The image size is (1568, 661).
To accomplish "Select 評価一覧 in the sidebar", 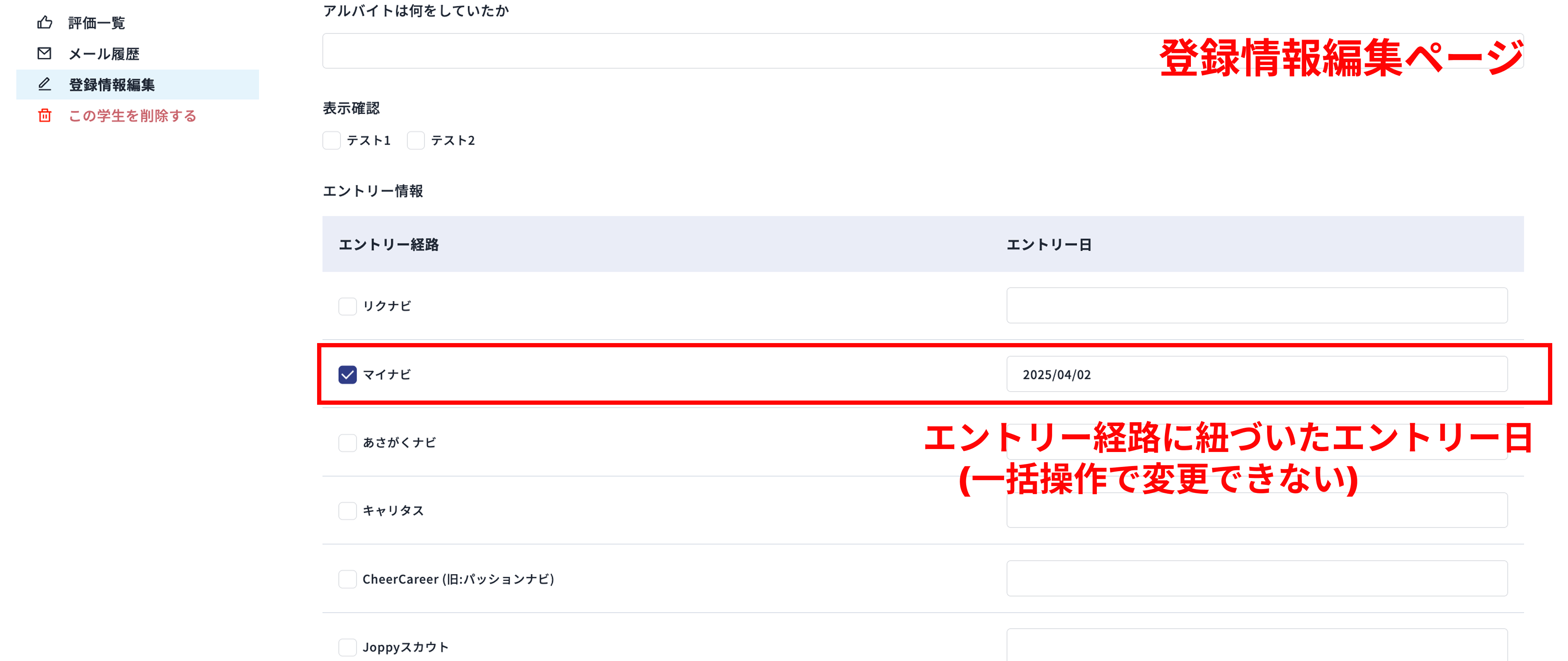I will click(96, 23).
